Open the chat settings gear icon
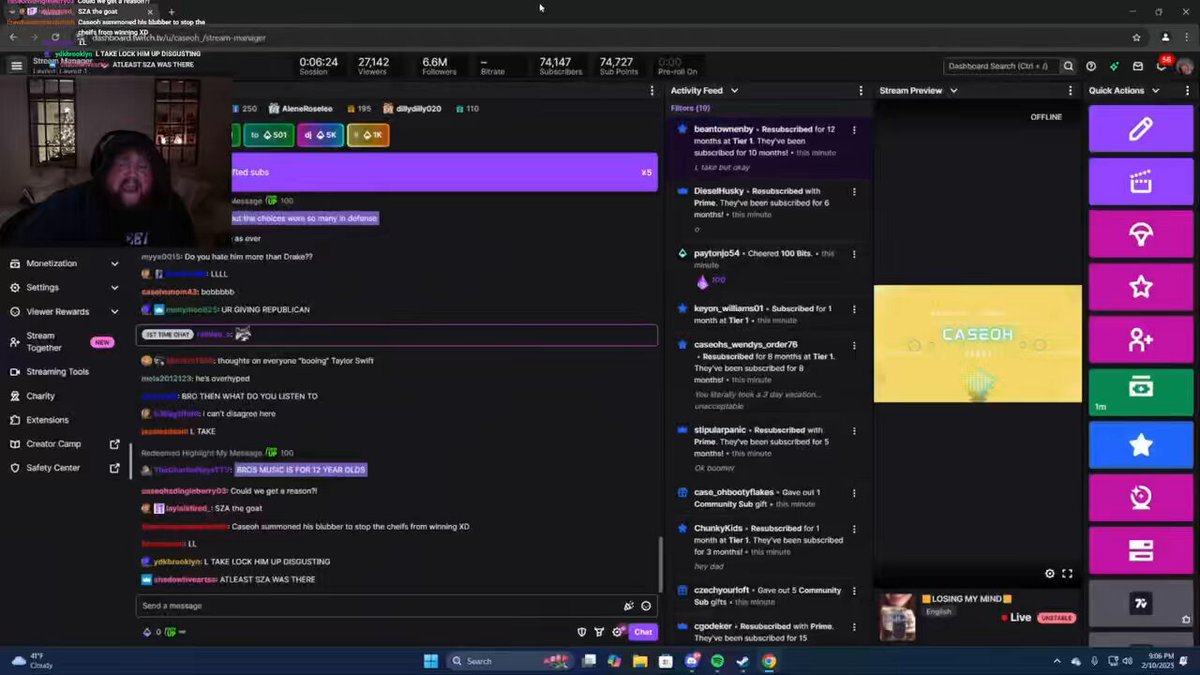This screenshot has width=1200, height=675. (x=618, y=632)
